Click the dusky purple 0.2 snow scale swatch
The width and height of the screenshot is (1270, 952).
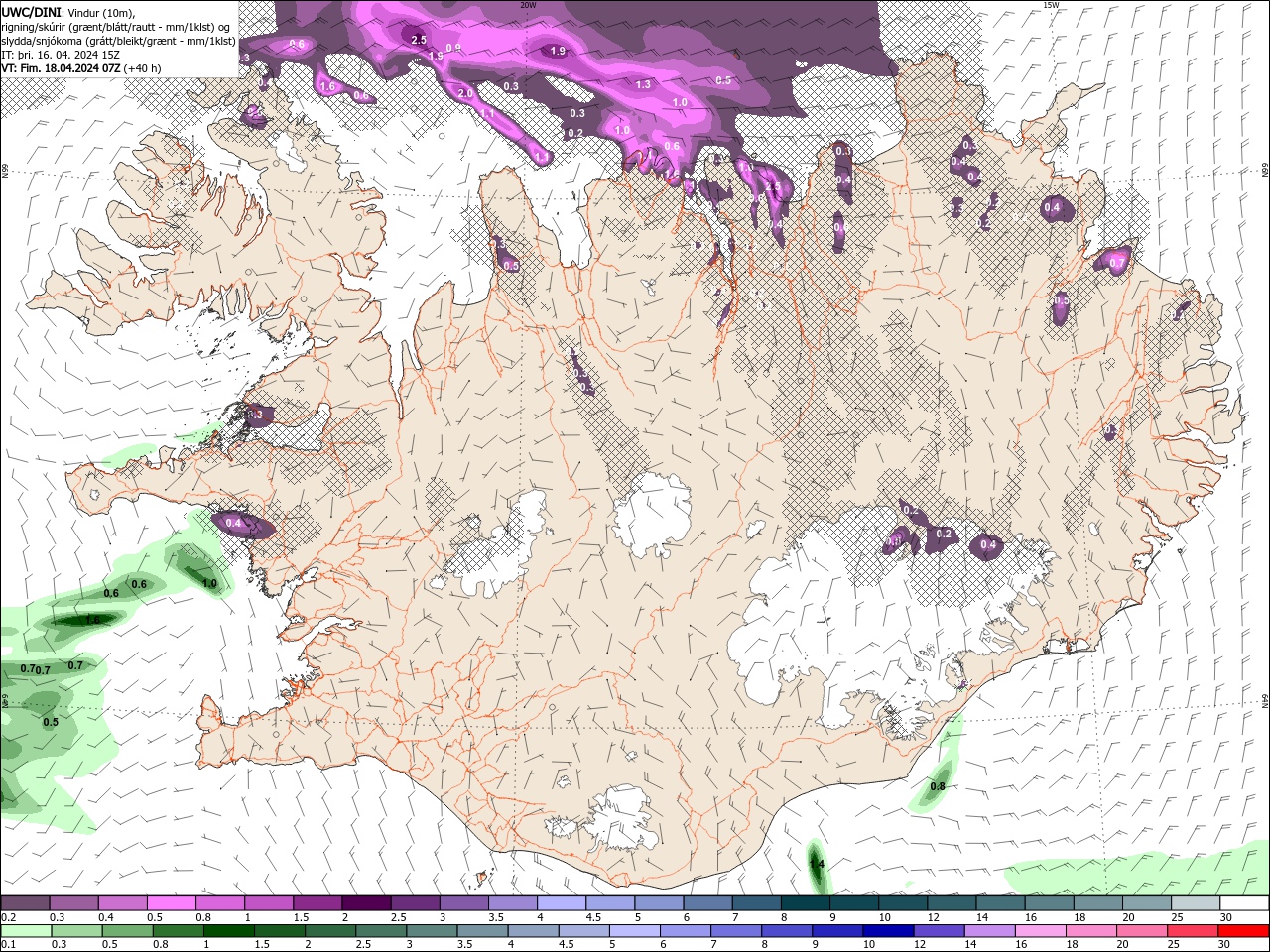pyautogui.click(x=24, y=903)
